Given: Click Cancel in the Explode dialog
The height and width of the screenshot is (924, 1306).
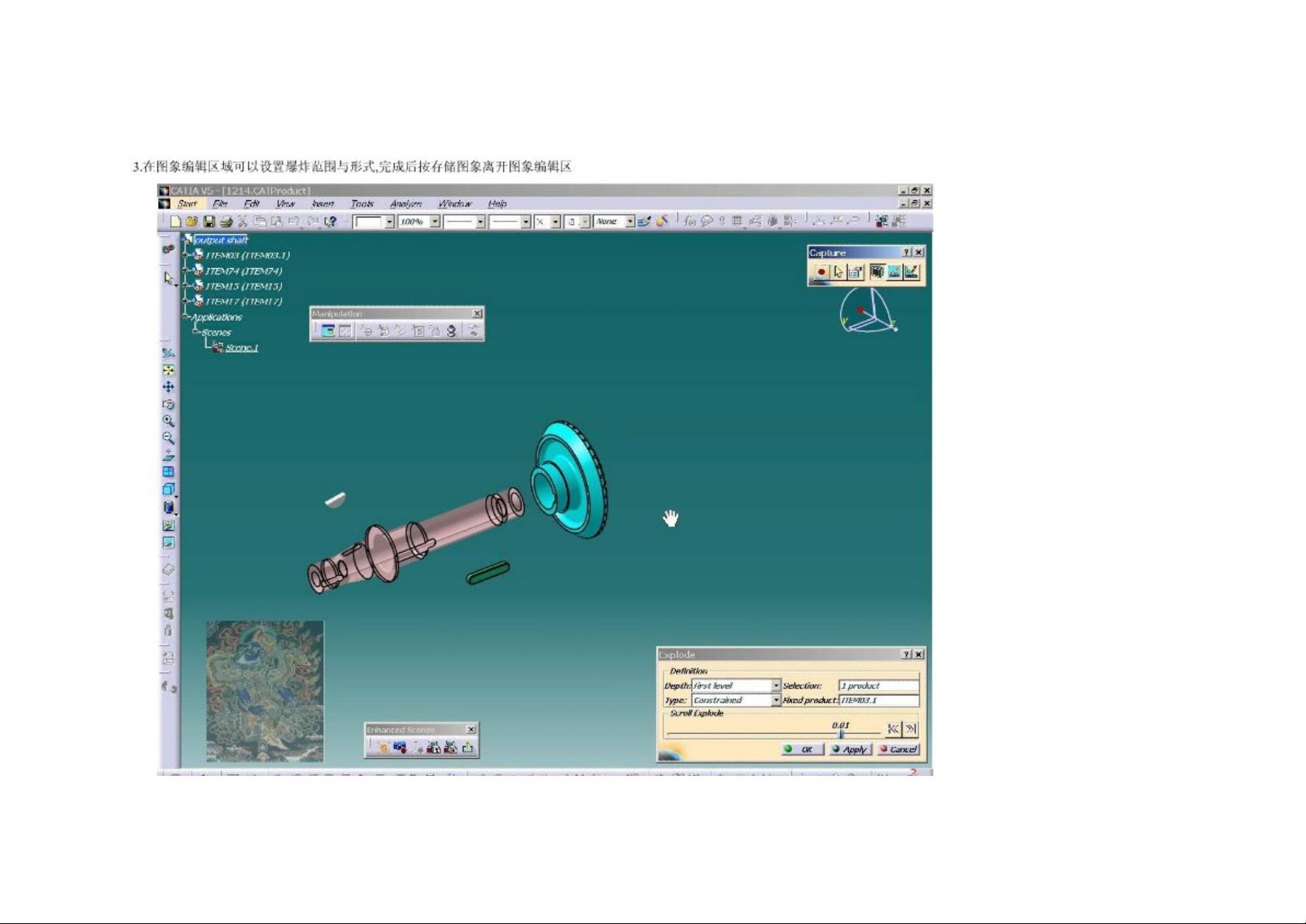Looking at the screenshot, I should [x=899, y=750].
